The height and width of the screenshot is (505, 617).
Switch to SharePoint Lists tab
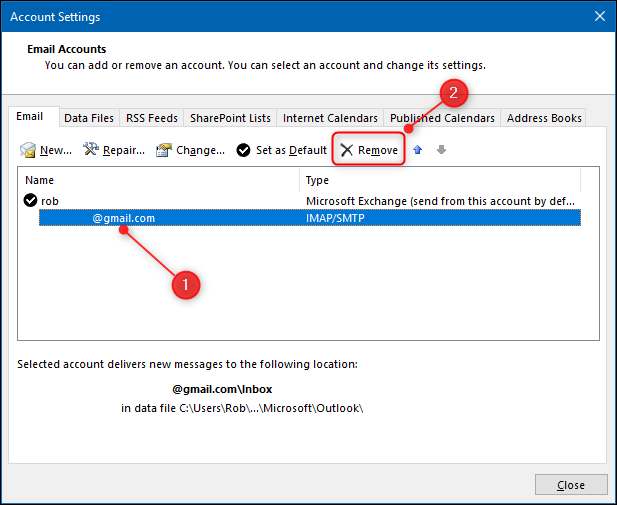(230, 118)
